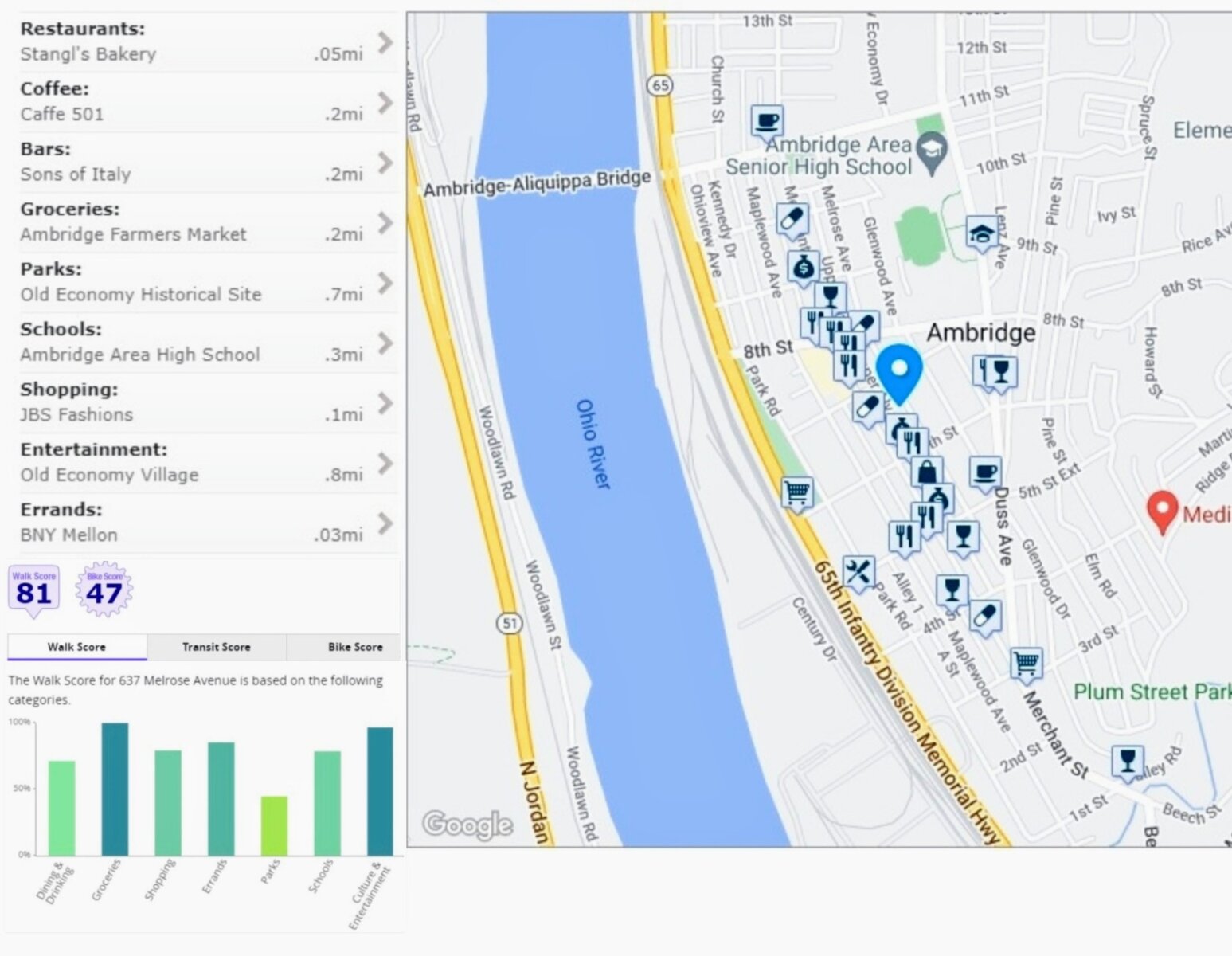1232x956 pixels.
Task: Expand the Errands row chevron
Action: [x=386, y=523]
